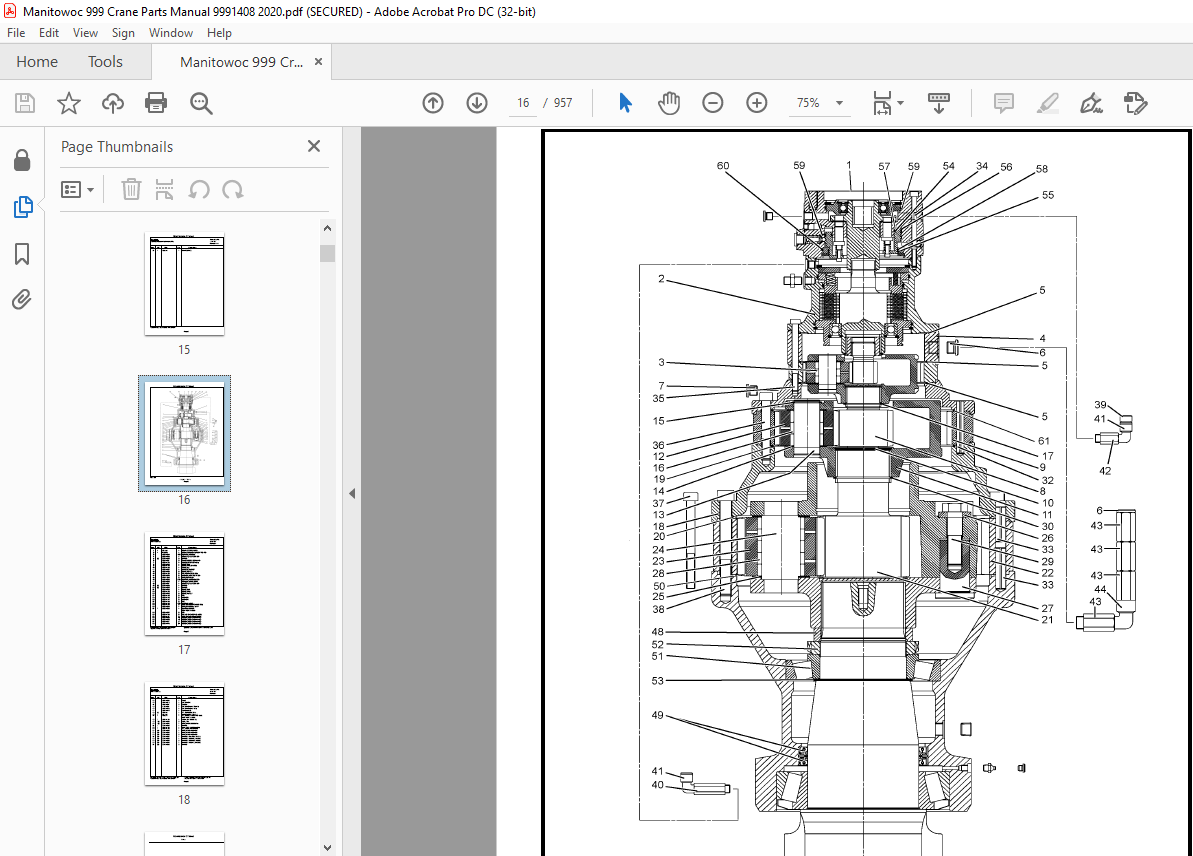The height and width of the screenshot is (856, 1193).
Task: Open the Sign document pen icon
Action: (x=1092, y=103)
